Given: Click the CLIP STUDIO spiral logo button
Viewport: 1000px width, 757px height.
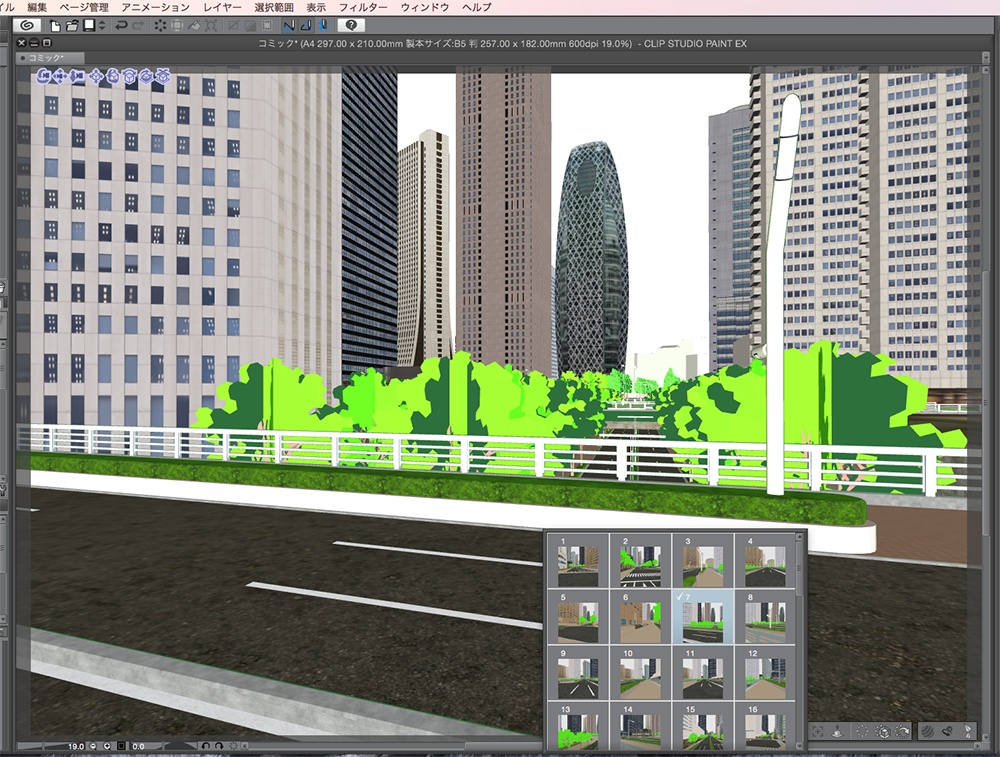Looking at the screenshot, I should 27,26.
